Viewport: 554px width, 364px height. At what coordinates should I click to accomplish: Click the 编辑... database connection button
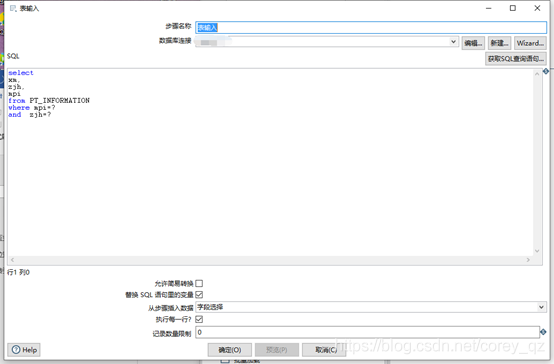pos(473,43)
